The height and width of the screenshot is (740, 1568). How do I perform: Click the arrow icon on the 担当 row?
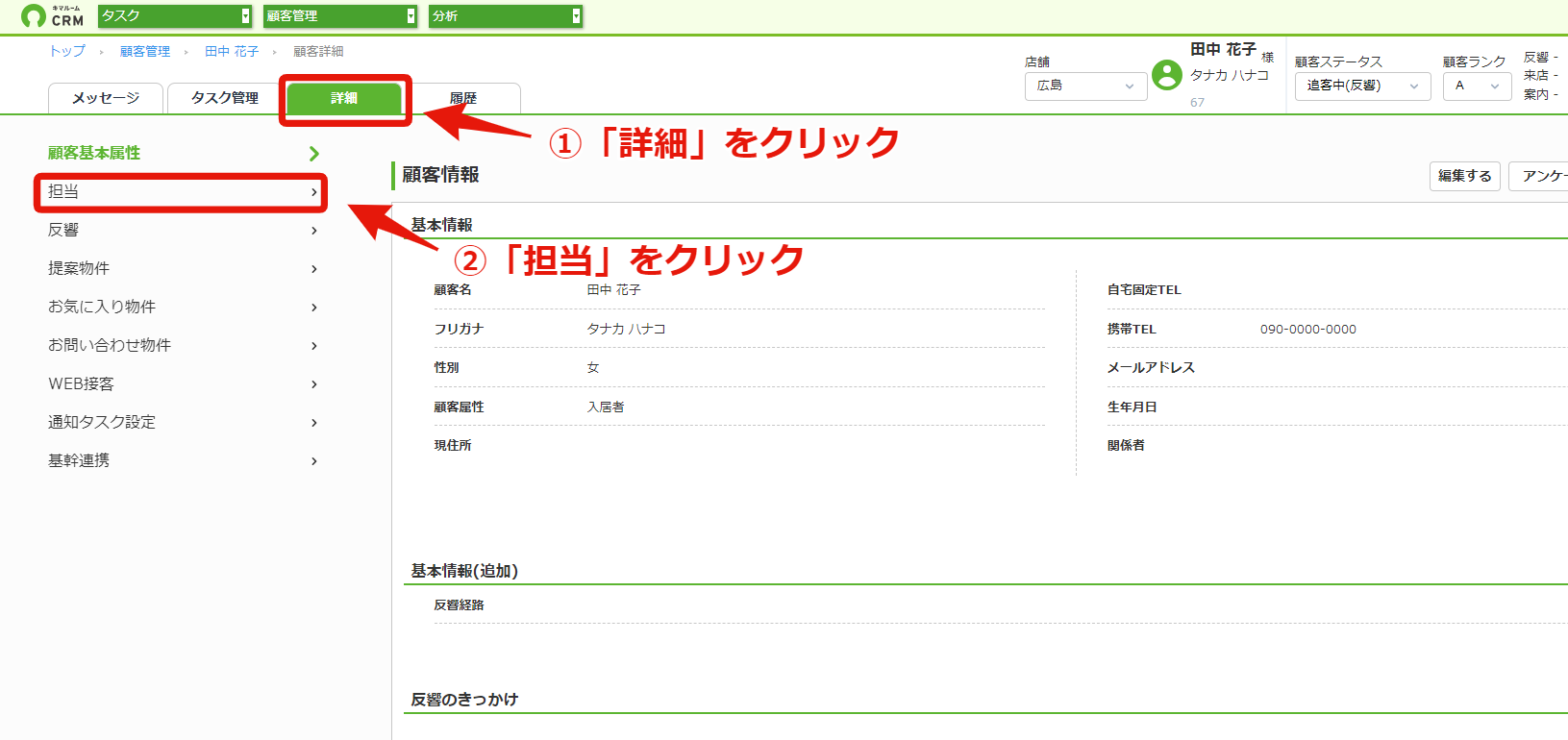(x=314, y=192)
